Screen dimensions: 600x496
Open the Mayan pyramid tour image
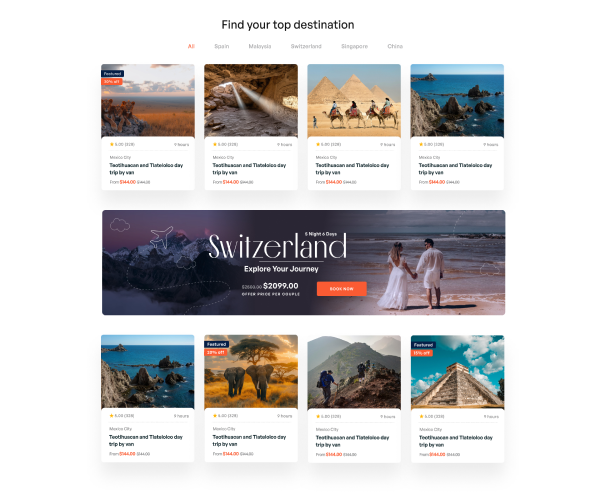pyautogui.click(x=457, y=372)
